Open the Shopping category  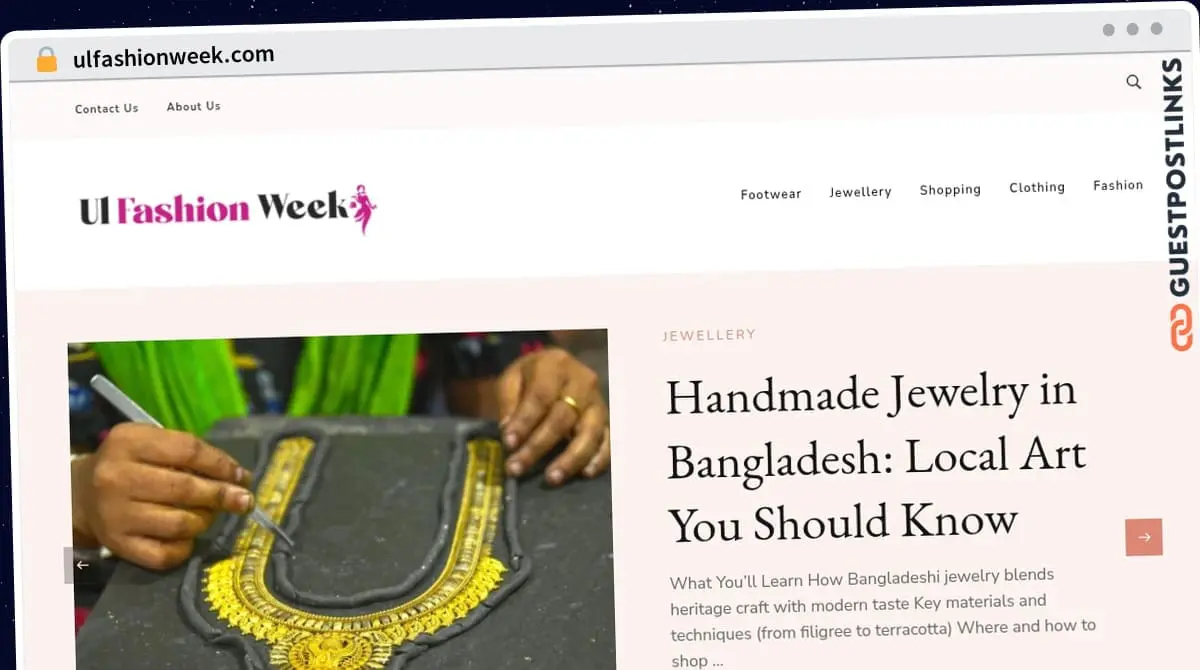tap(950, 189)
